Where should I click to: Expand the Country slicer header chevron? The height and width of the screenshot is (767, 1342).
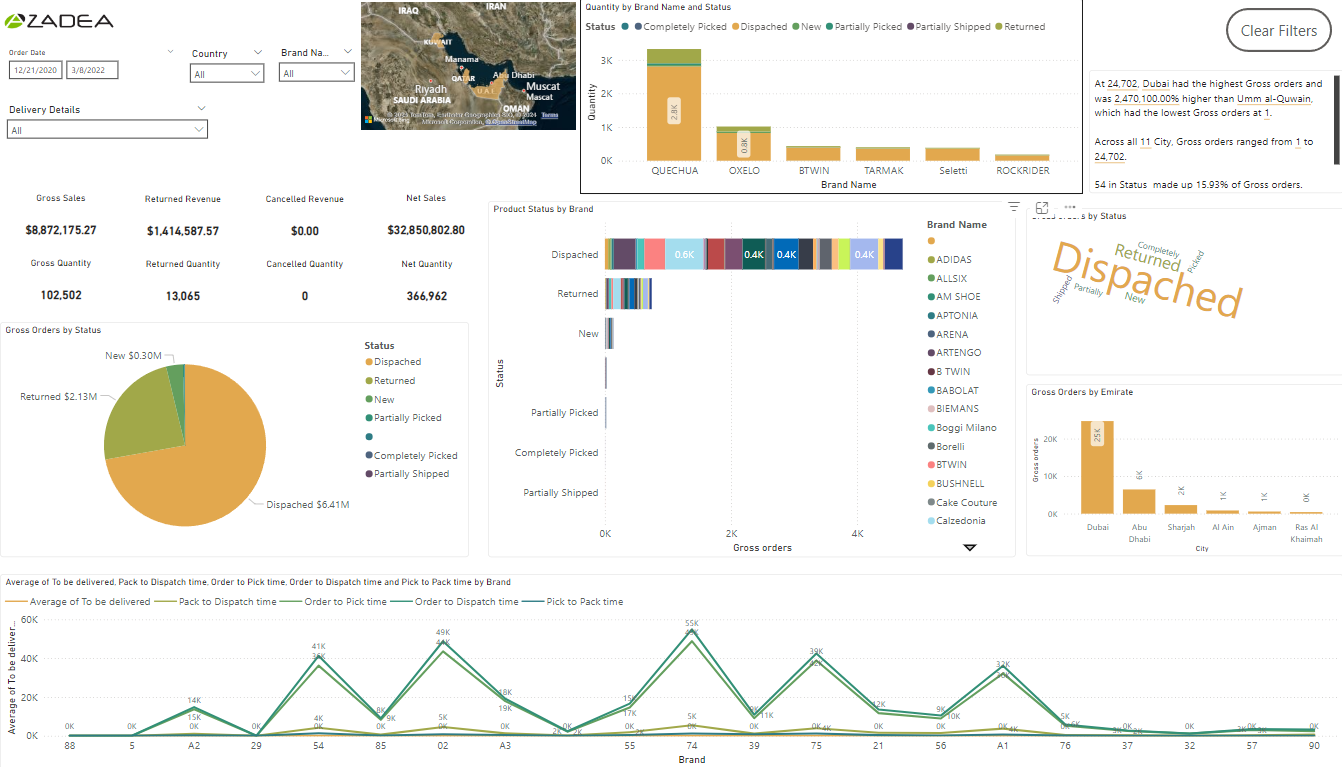(258, 52)
